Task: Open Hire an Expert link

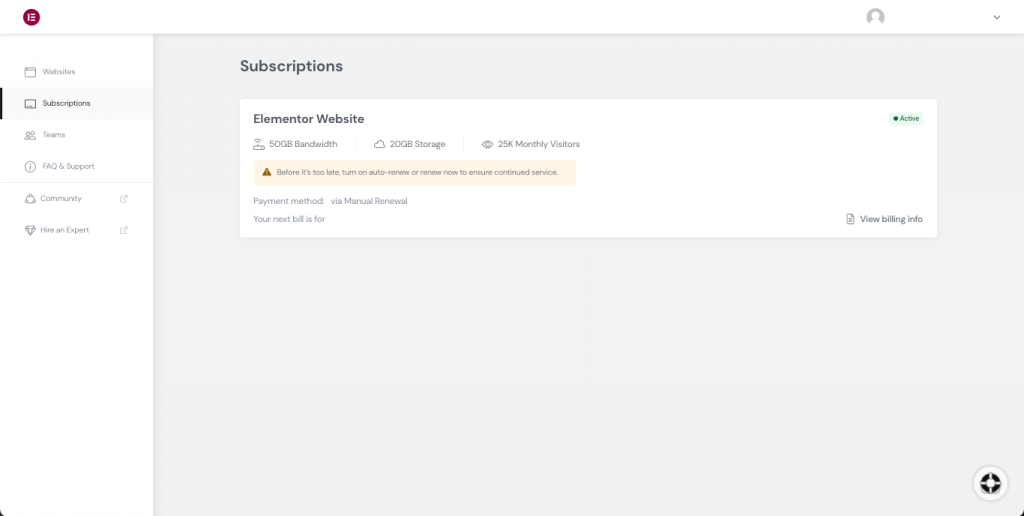Action: pyautogui.click(x=65, y=230)
